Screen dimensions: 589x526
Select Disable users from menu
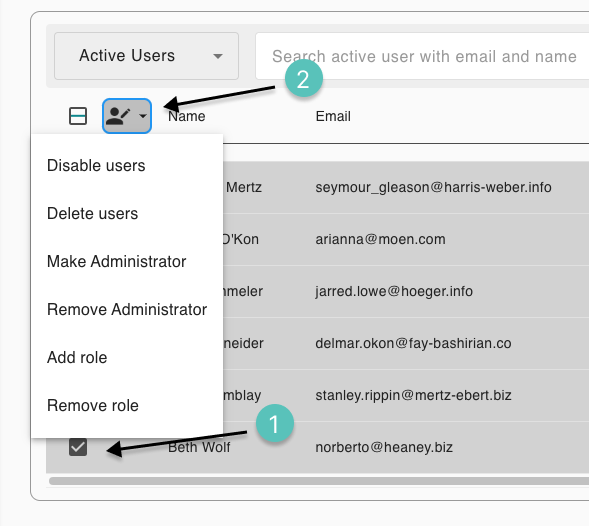(96, 166)
